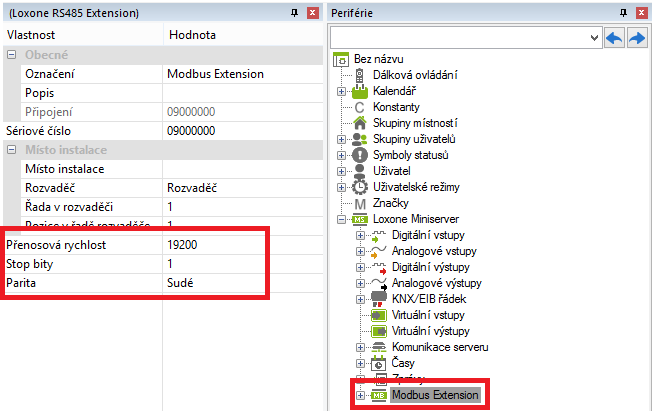The height and width of the screenshot is (411, 652).
Task: Click the Komunikace serveru icon
Action: pos(379,347)
